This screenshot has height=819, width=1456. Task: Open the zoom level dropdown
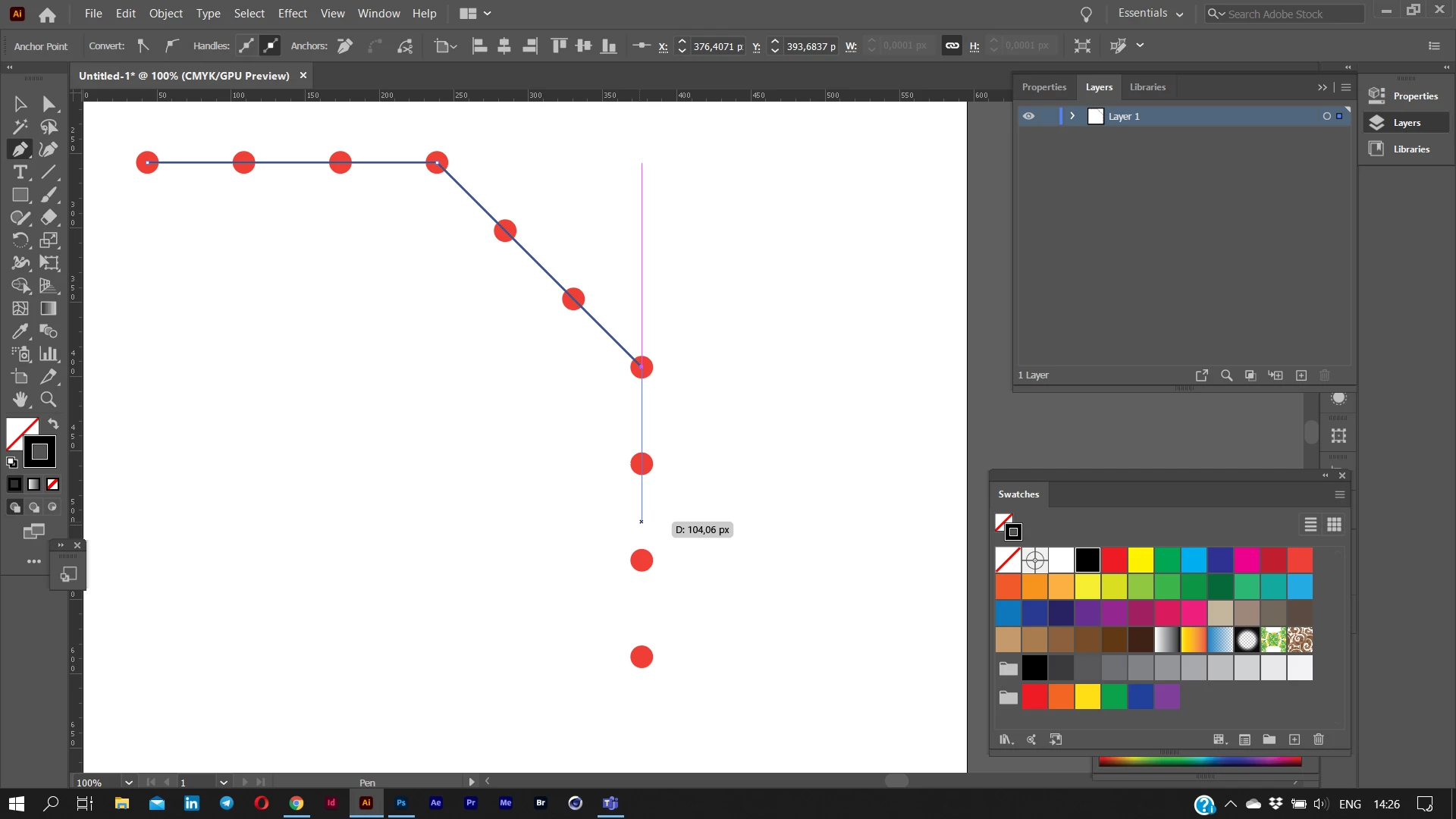[x=128, y=783]
